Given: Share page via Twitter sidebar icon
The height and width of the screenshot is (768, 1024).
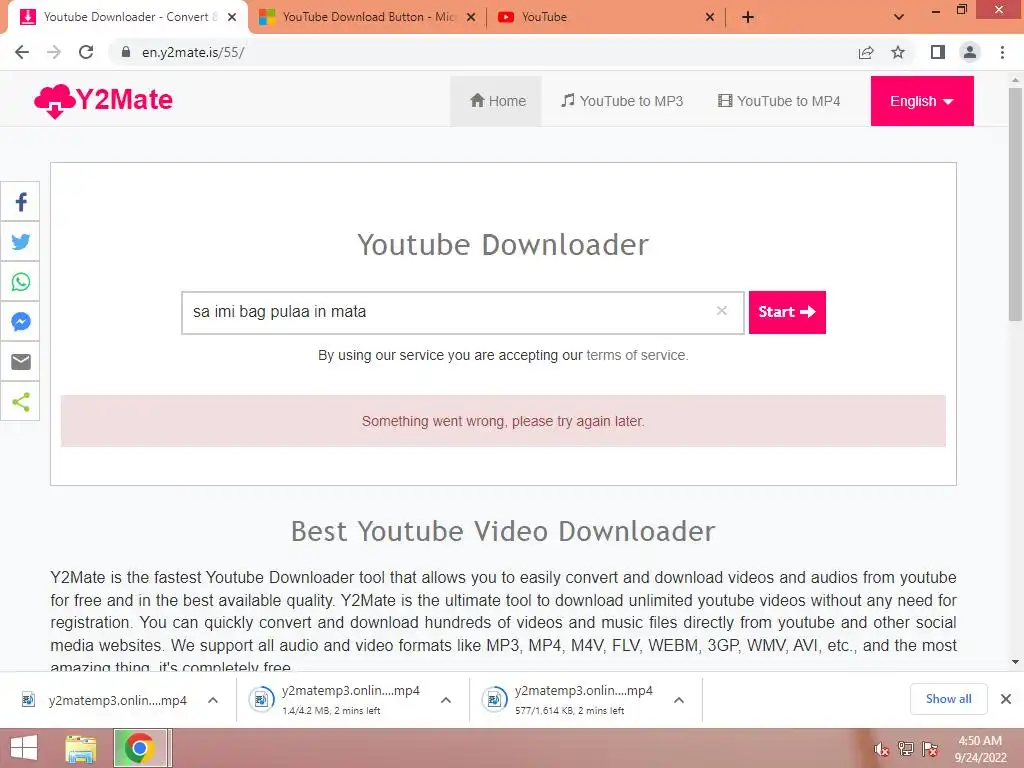Looking at the screenshot, I should click(20, 242).
